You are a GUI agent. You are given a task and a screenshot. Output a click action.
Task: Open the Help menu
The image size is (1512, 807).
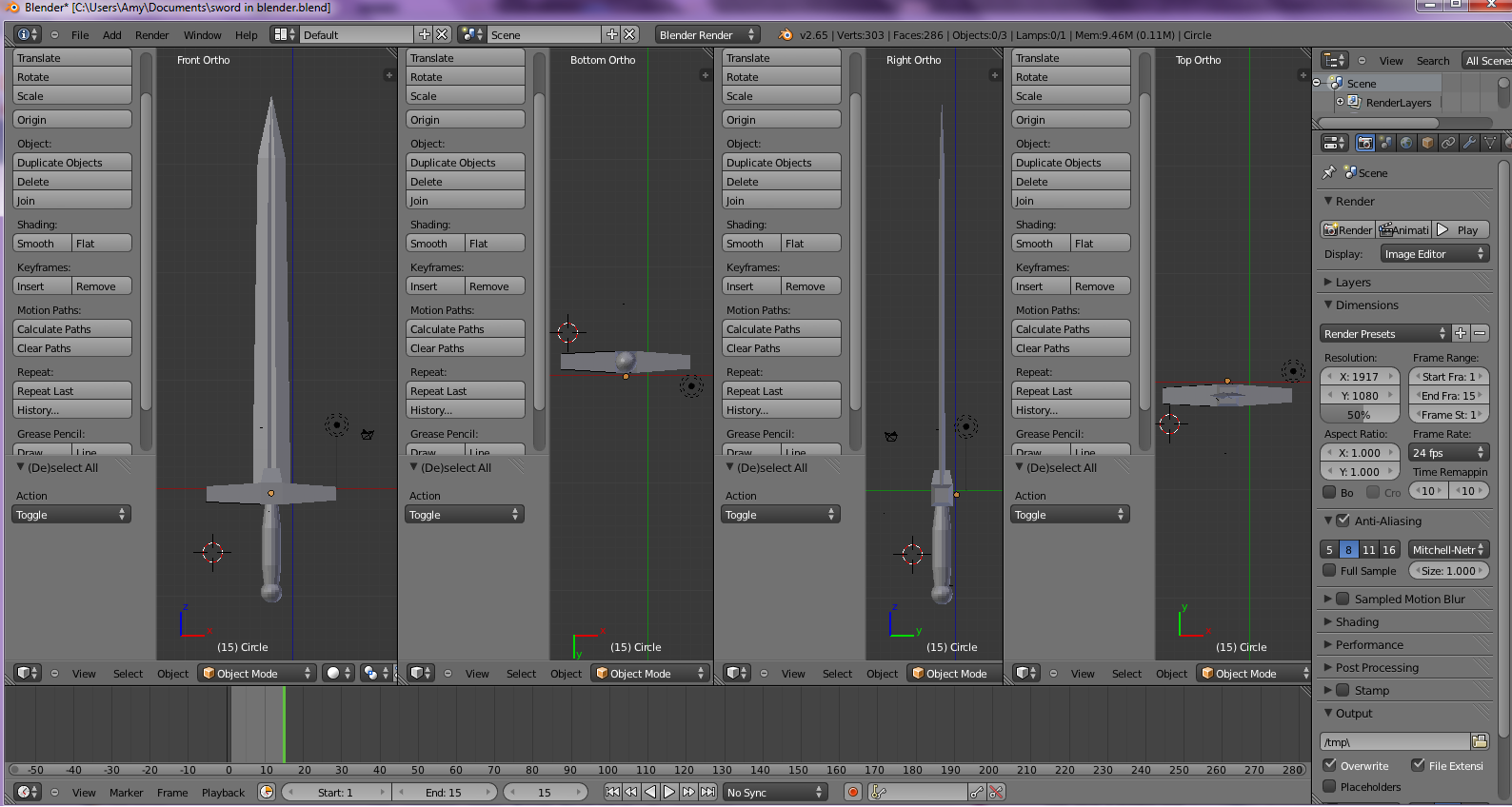tap(246, 35)
